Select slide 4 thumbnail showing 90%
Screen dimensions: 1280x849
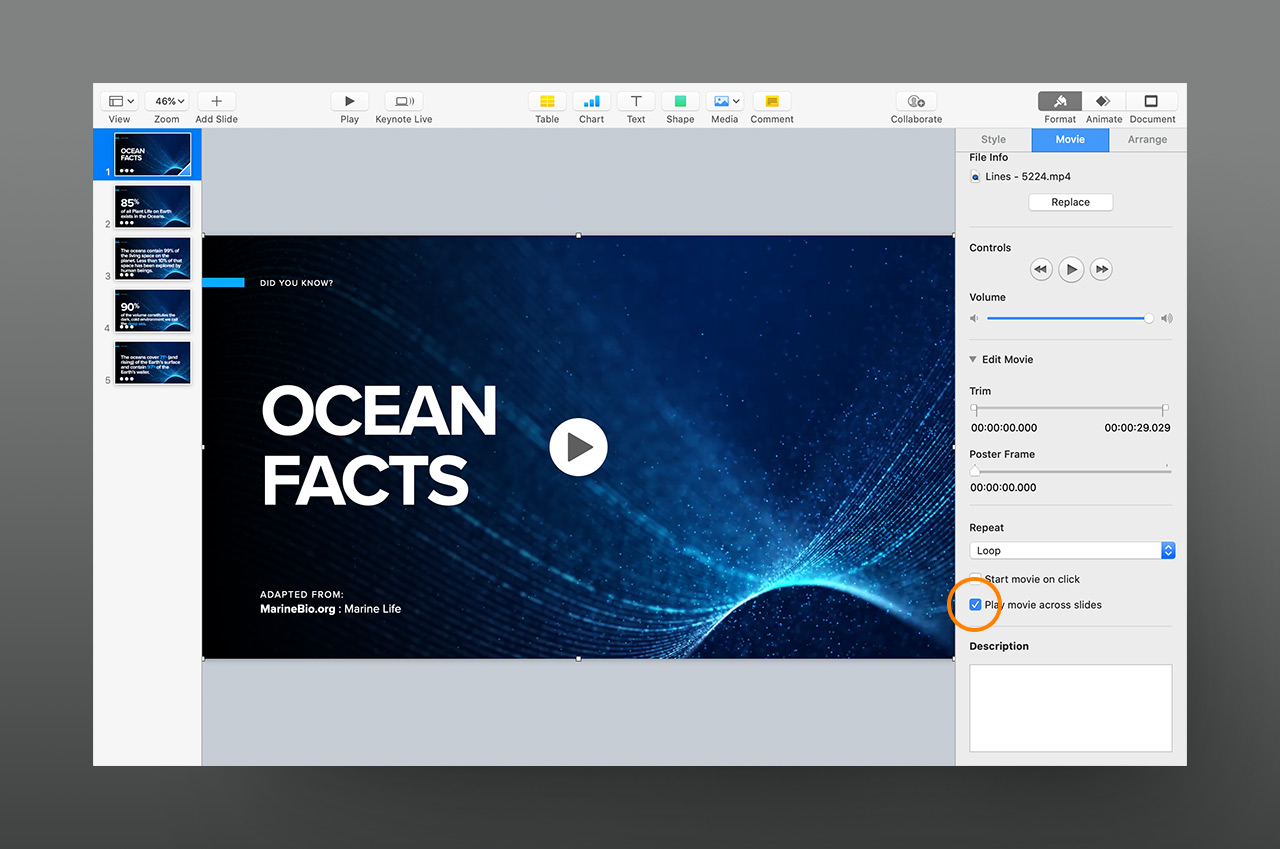click(152, 311)
